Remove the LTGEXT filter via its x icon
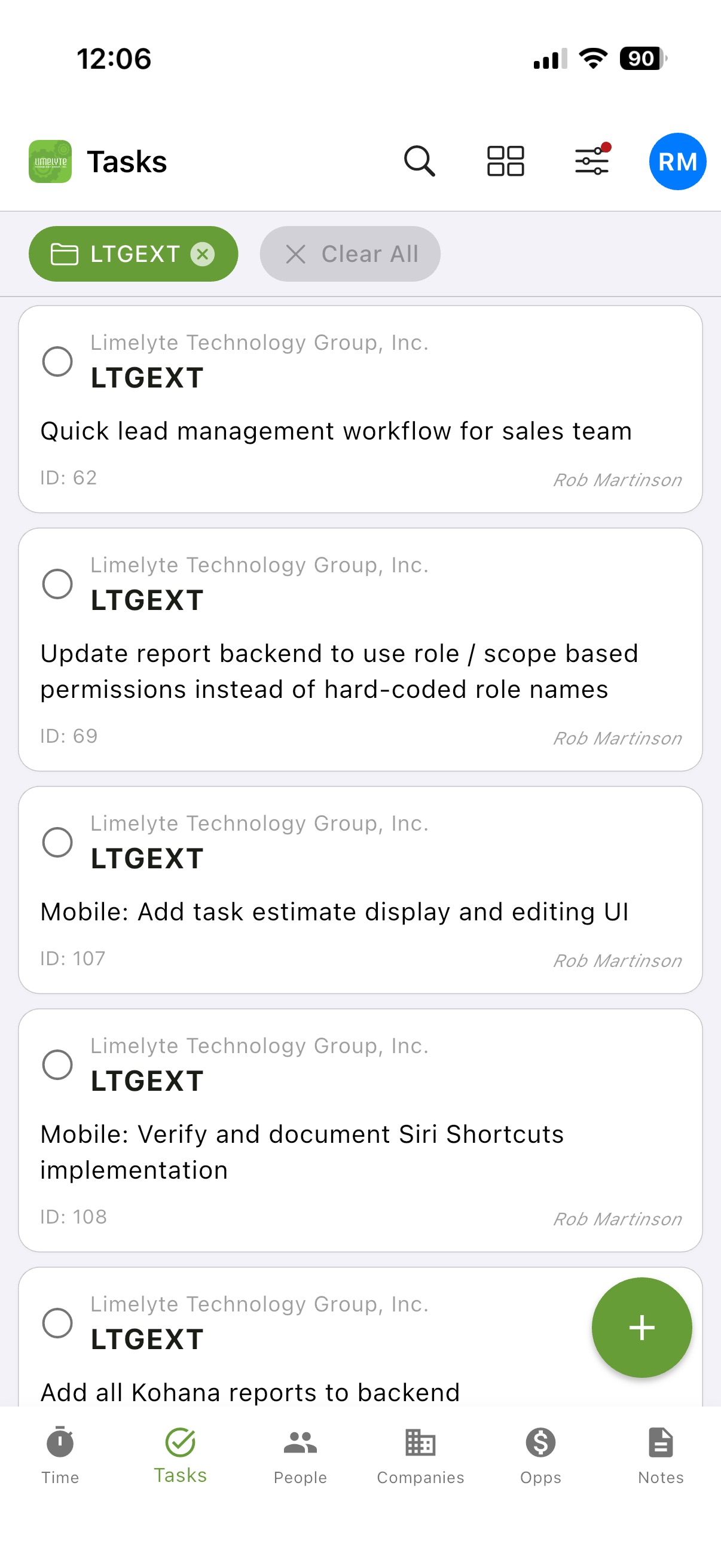The width and height of the screenshot is (721, 1568). (x=203, y=254)
